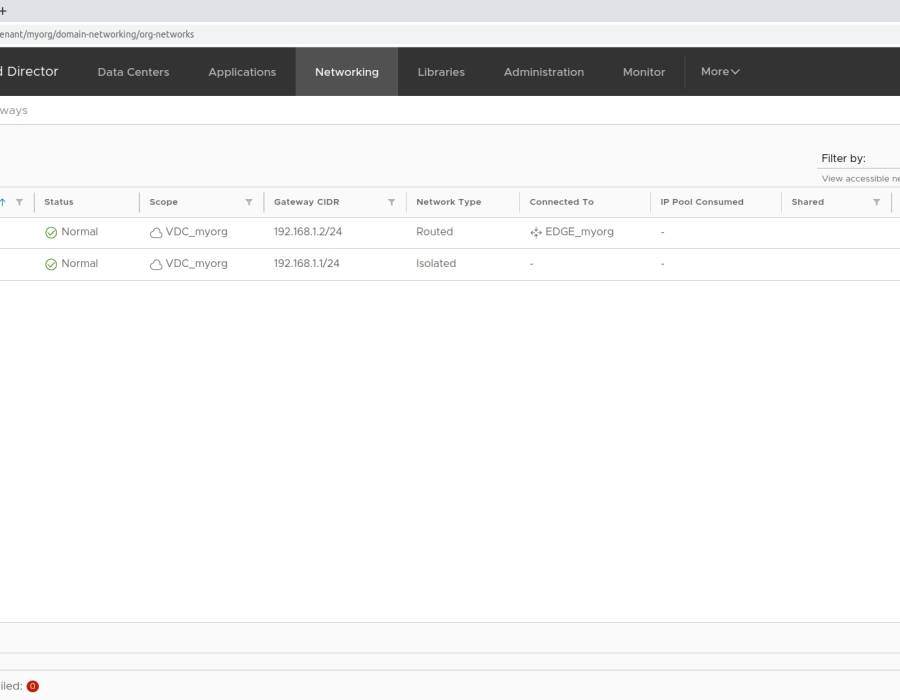Click the Connected To column header
Viewport: 900px width, 700px height.
[561, 202]
